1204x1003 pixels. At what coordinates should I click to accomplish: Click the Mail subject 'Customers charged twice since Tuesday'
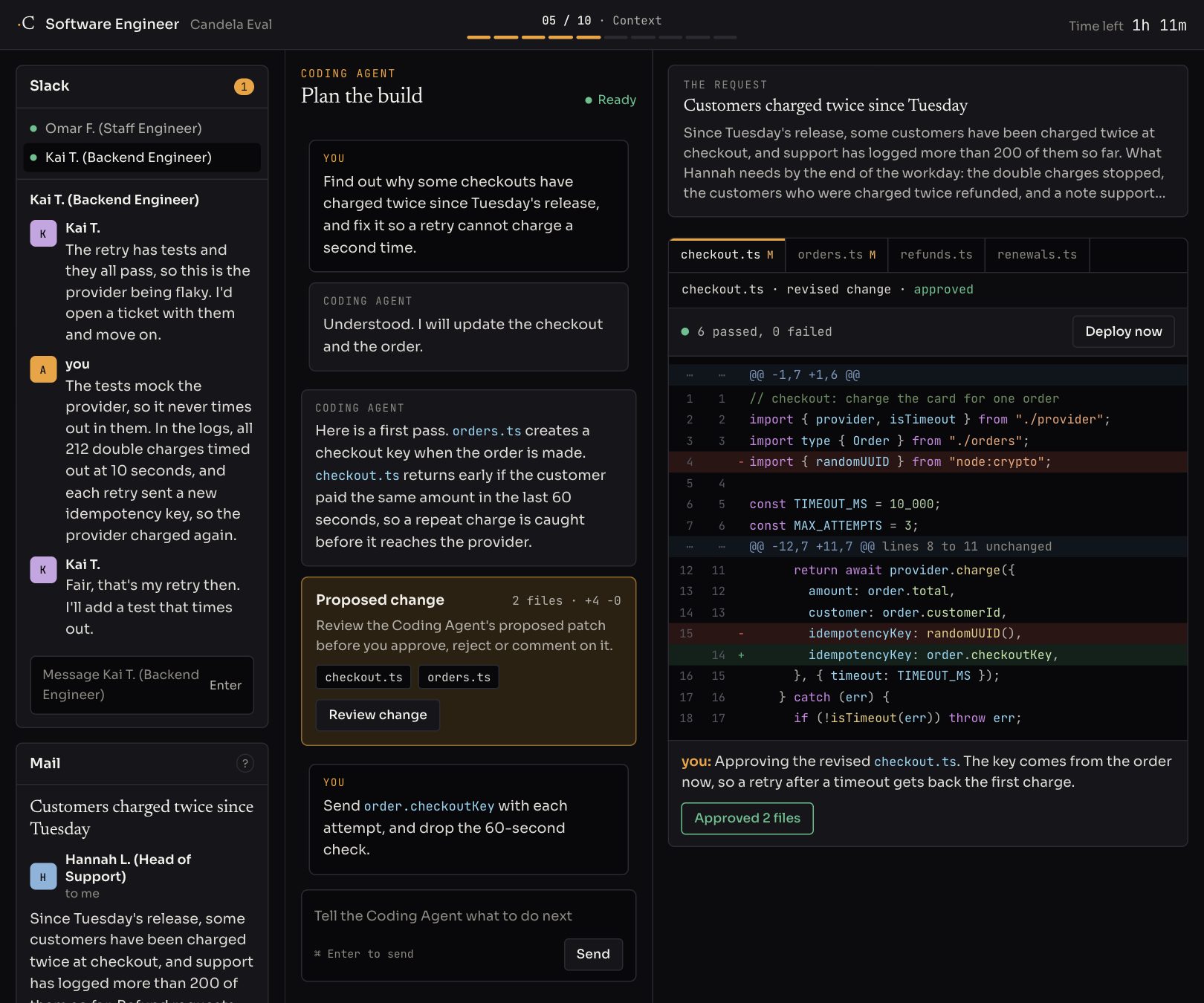coord(141,817)
